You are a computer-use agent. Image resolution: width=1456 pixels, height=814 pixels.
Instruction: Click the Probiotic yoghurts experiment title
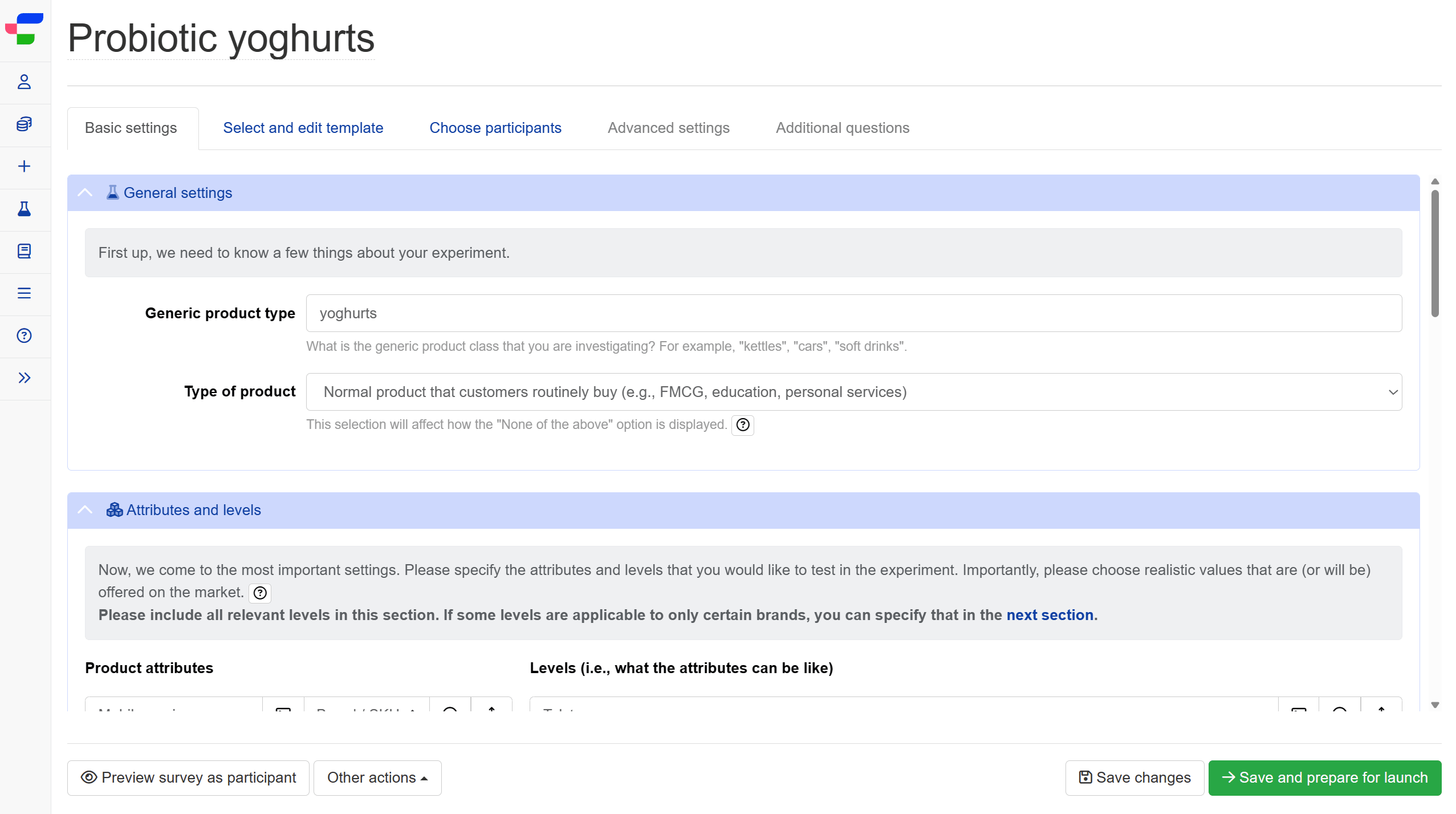(221, 38)
